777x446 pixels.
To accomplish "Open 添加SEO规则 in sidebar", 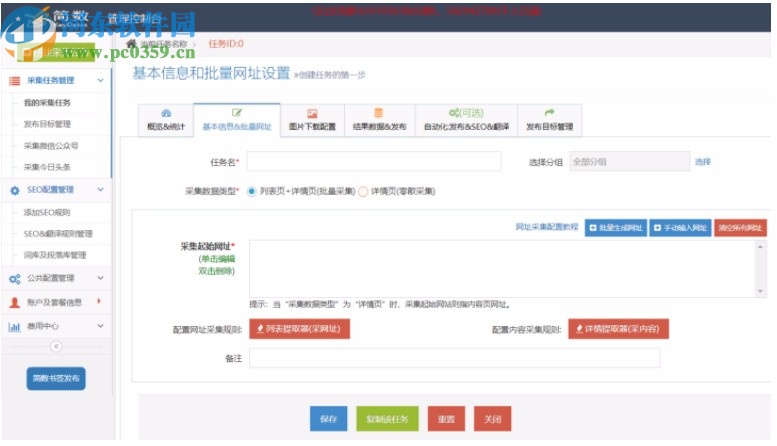I will pyautogui.click(x=48, y=213).
